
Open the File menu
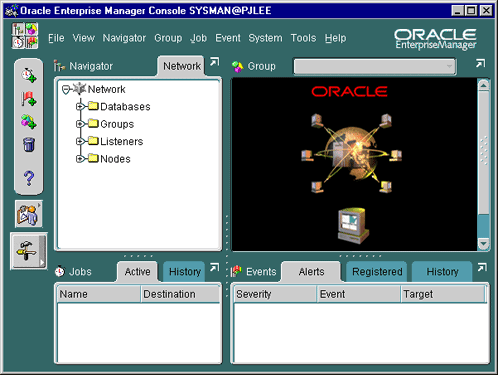tap(56, 38)
